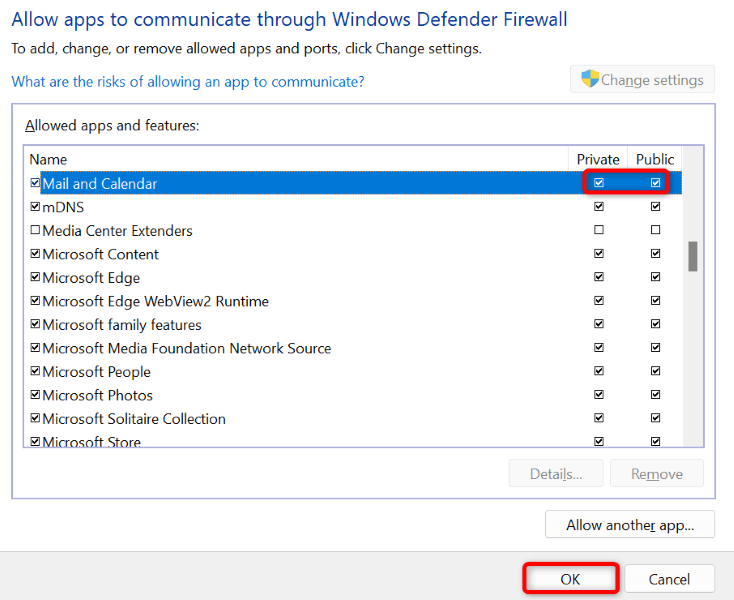Image resolution: width=734 pixels, height=600 pixels.
Task: Select Microsoft Edge WebView2 Runtime row
Action: [x=353, y=301]
